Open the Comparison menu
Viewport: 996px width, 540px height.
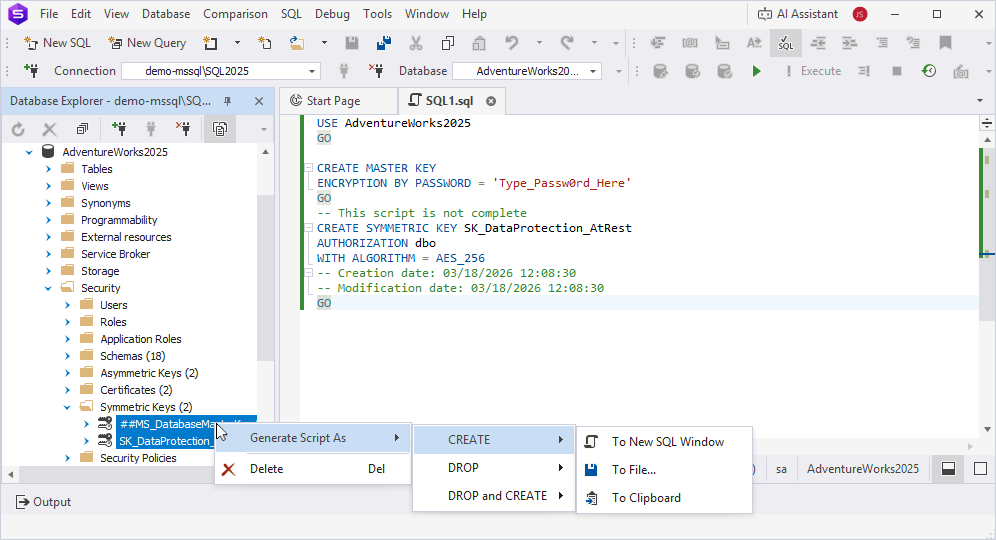[235, 14]
